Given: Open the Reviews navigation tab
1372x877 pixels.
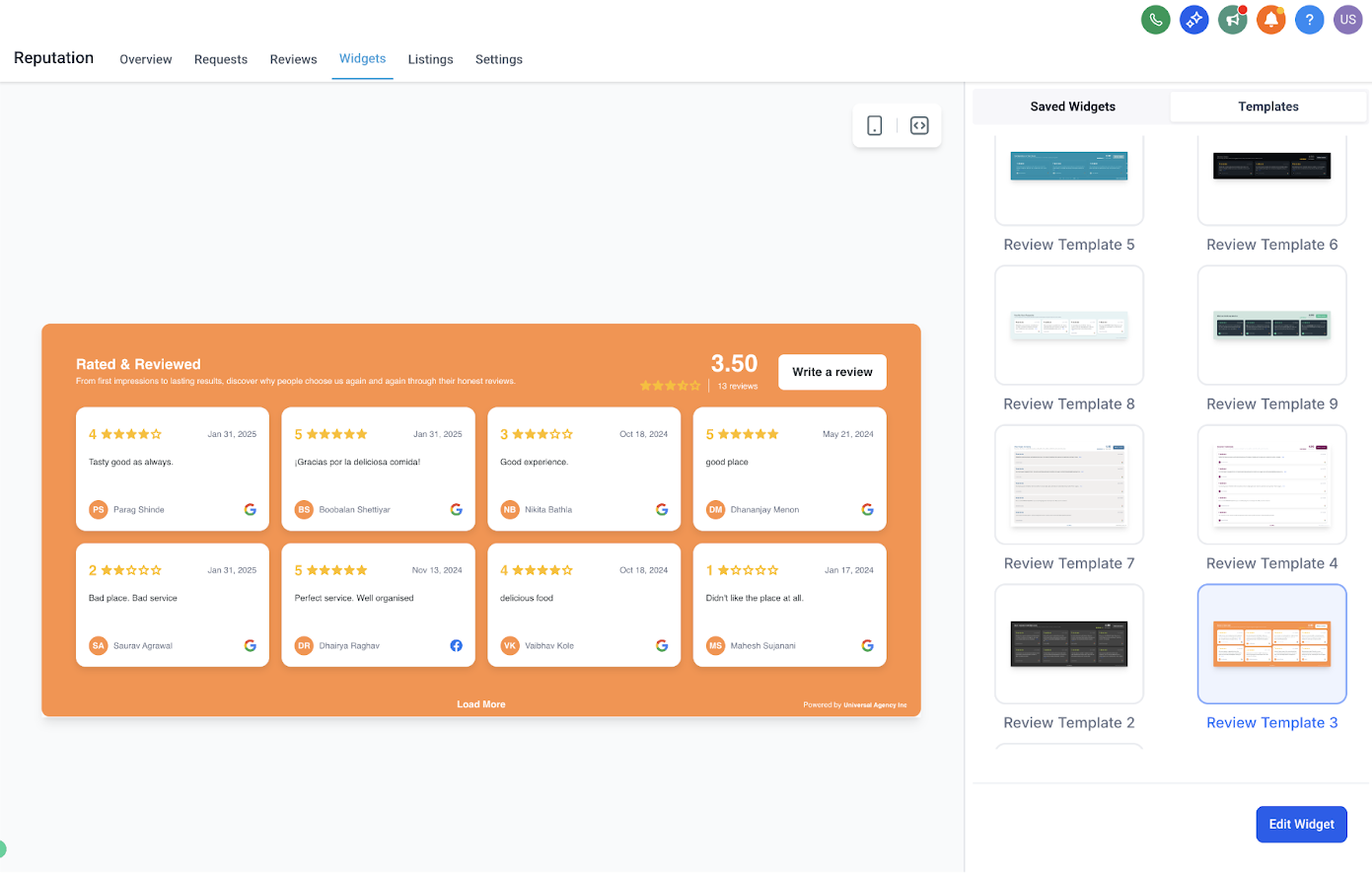Looking at the screenshot, I should 293,59.
